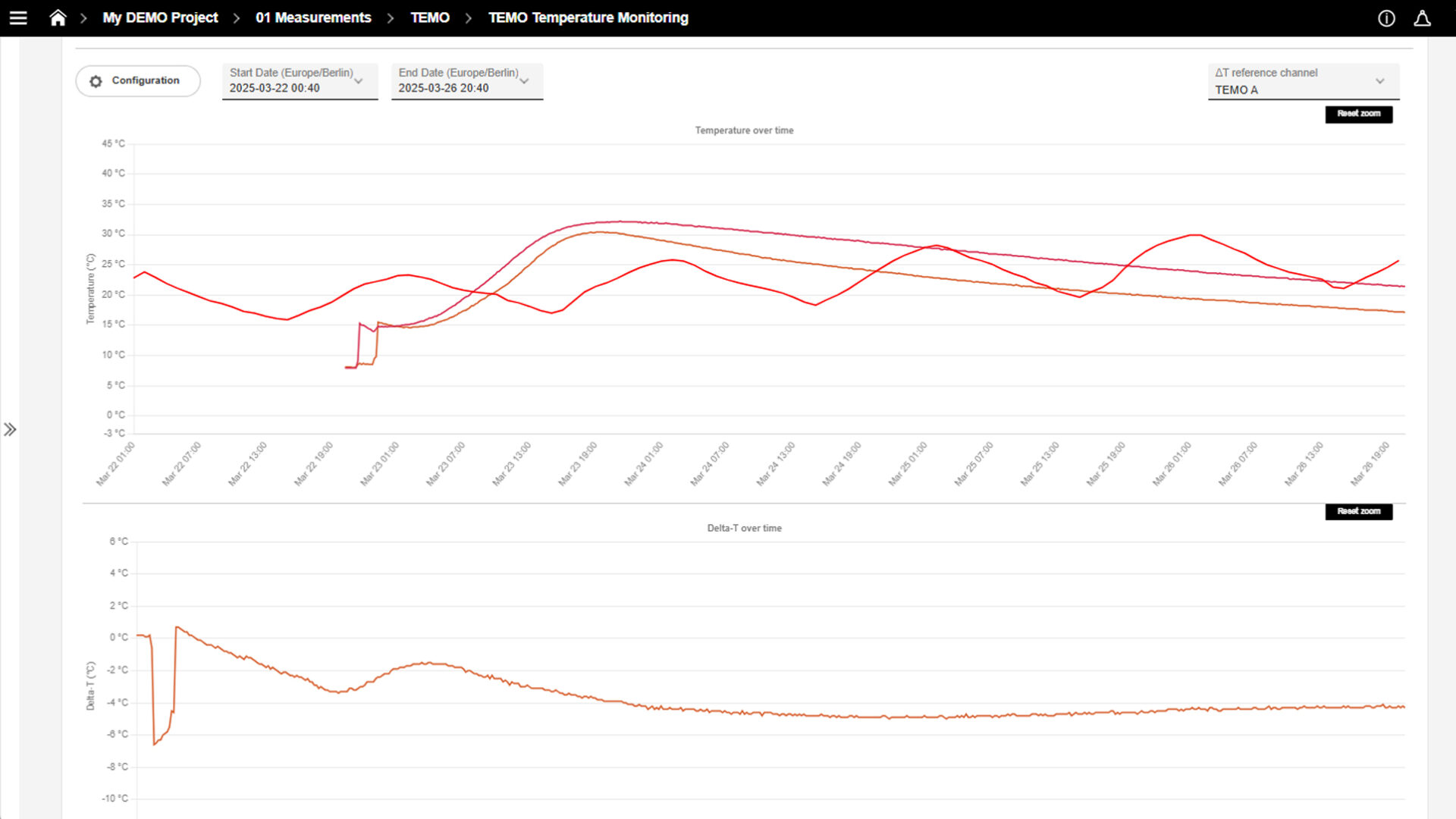Click chevron after home icon
This screenshot has width=1456, height=819.
point(83,17)
